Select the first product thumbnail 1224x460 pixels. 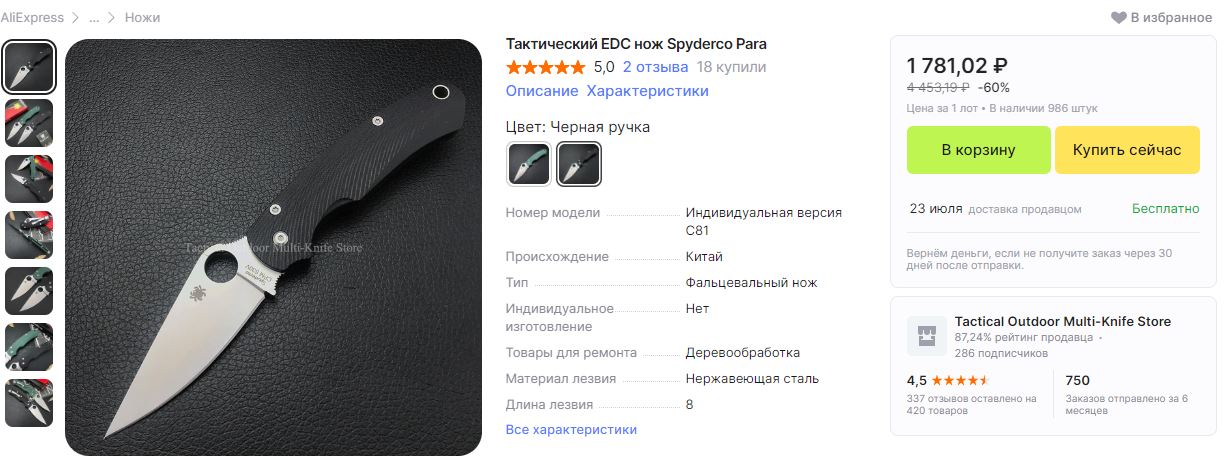pyautogui.click(x=29, y=66)
